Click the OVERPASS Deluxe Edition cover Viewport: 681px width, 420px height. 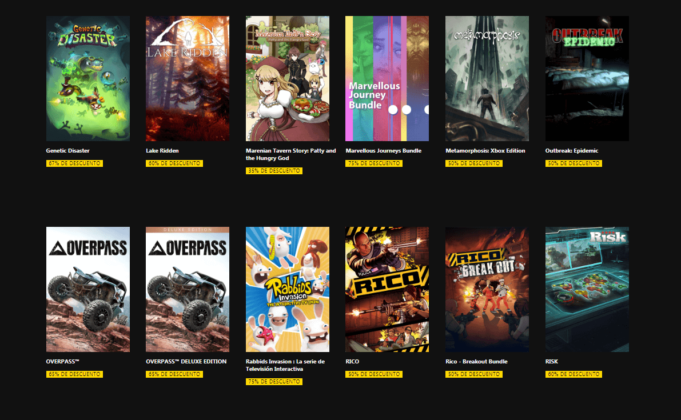click(x=188, y=289)
